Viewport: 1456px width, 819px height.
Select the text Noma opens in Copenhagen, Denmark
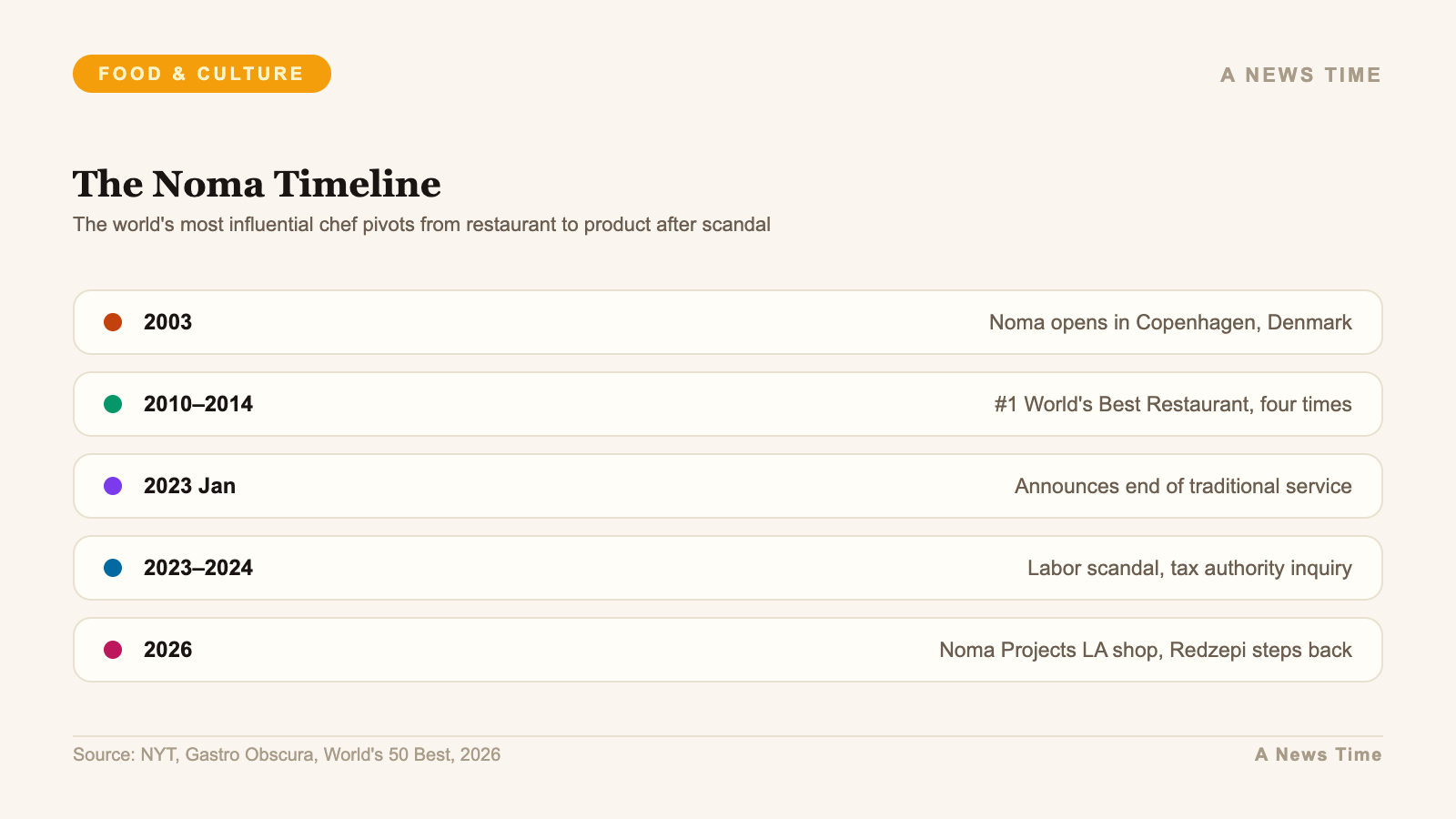click(x=1170, y=322)
